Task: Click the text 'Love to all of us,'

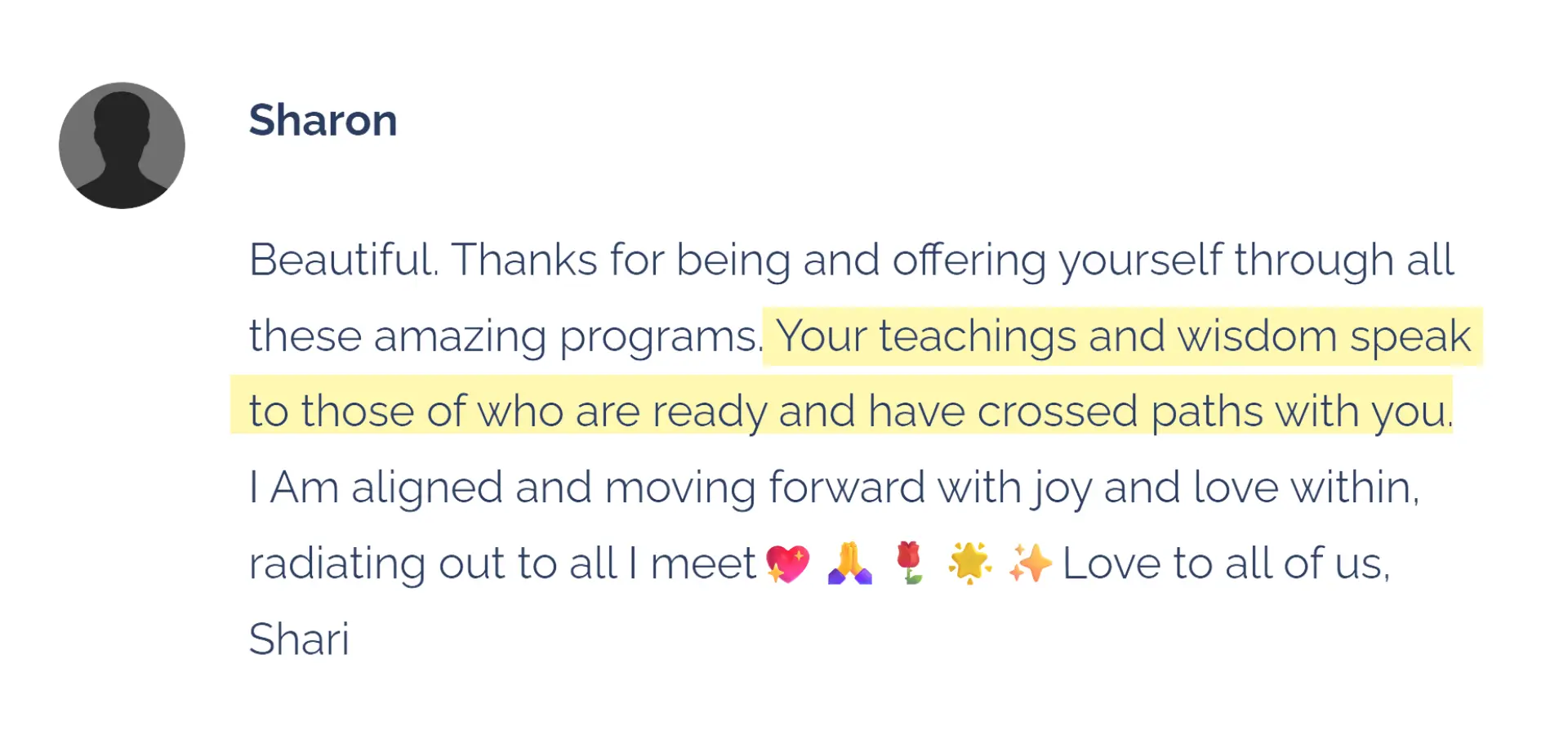Action: (1225, 563)
